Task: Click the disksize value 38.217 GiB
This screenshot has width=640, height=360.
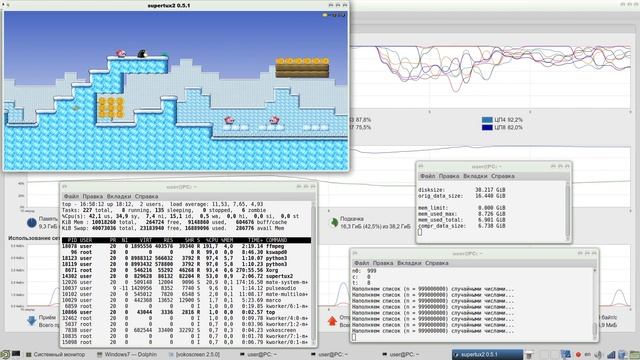Action: click(x=490, y=190)
